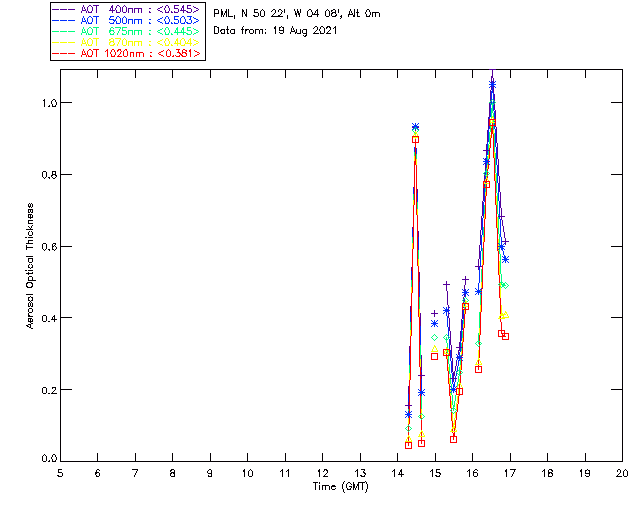The image size is (640, 512).
Task: Click the 0.0 y-axis tick label
Action: pyautogui.click(x=49, y=459)
